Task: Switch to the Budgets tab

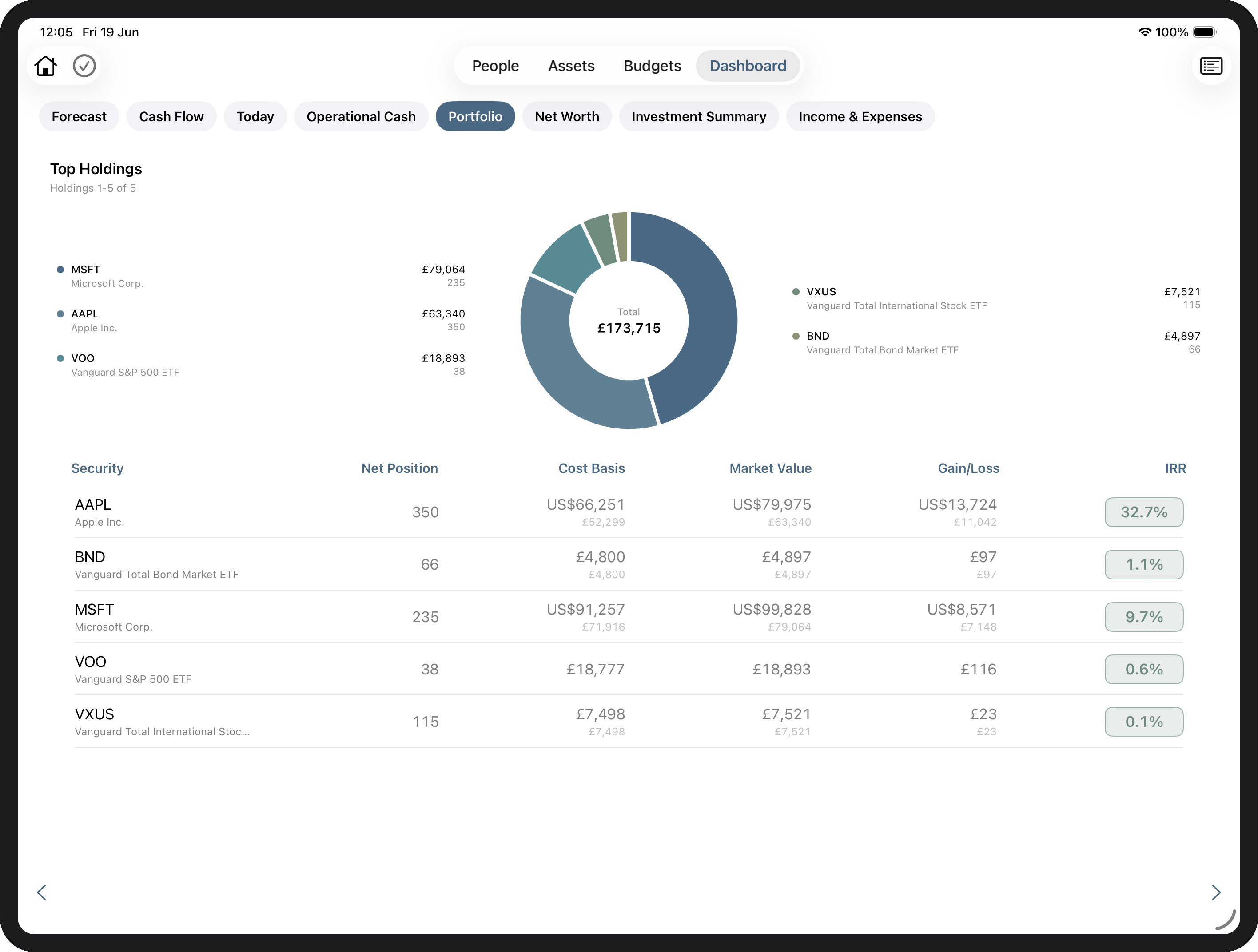Action: coord(652,66)
